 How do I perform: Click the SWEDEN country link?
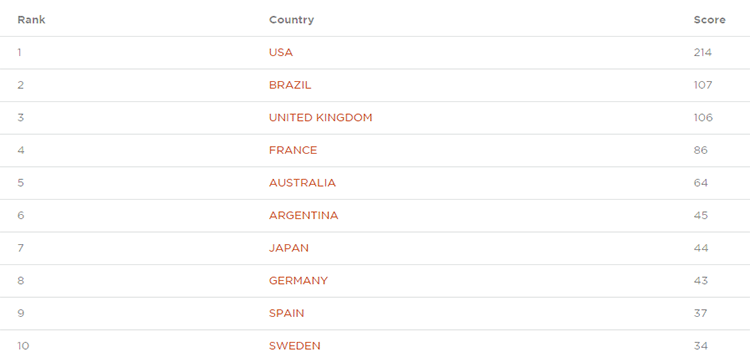(x=295, y=346)
